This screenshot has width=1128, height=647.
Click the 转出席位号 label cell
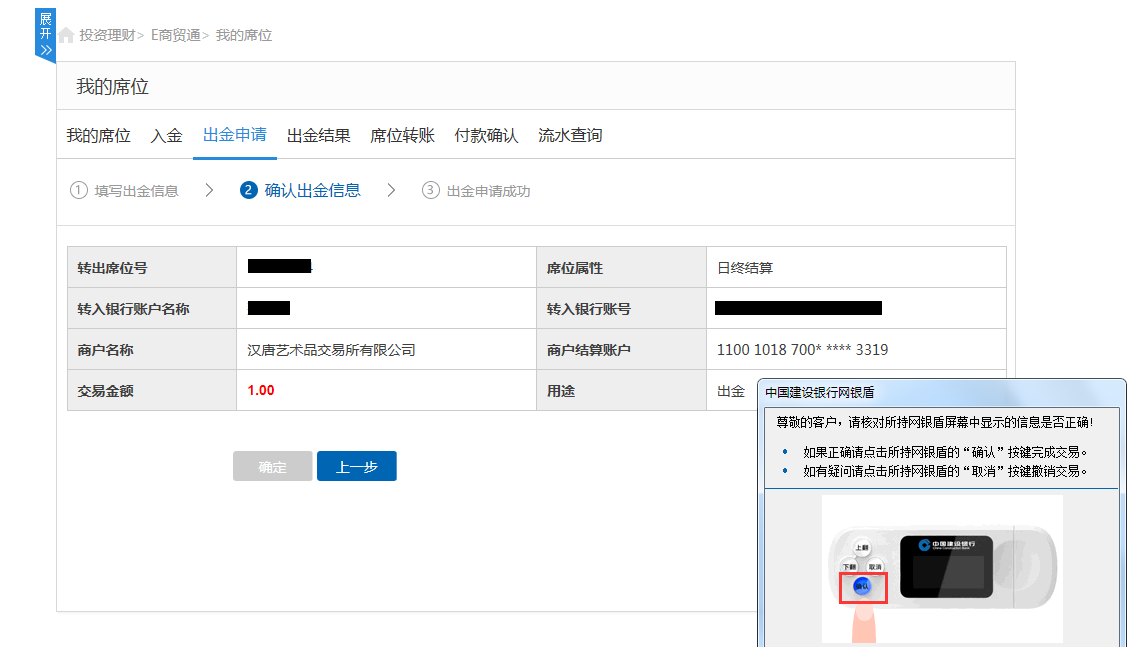click(x=152, y=268)
